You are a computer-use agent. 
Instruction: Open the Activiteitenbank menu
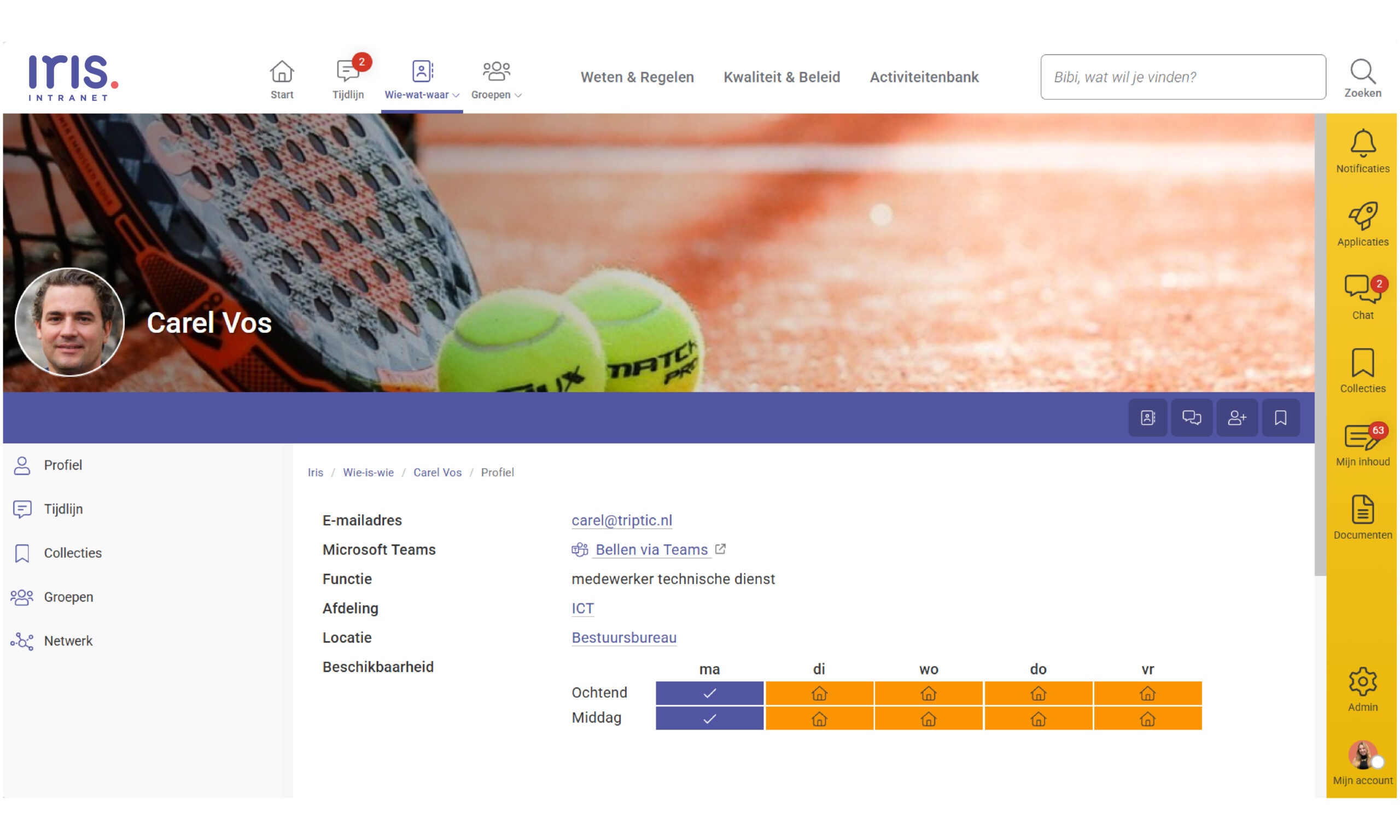point(924,77)
